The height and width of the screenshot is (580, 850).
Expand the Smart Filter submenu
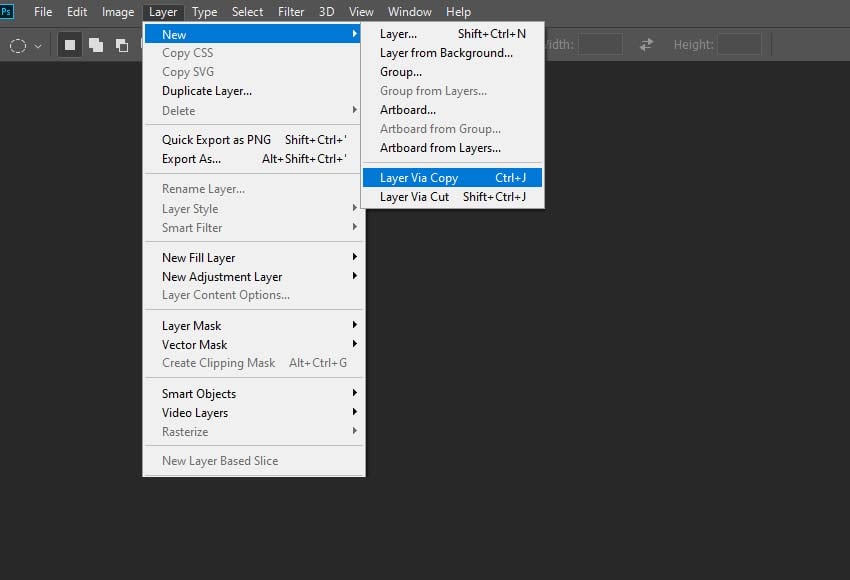pyautogui.click(x=253, y=228)
